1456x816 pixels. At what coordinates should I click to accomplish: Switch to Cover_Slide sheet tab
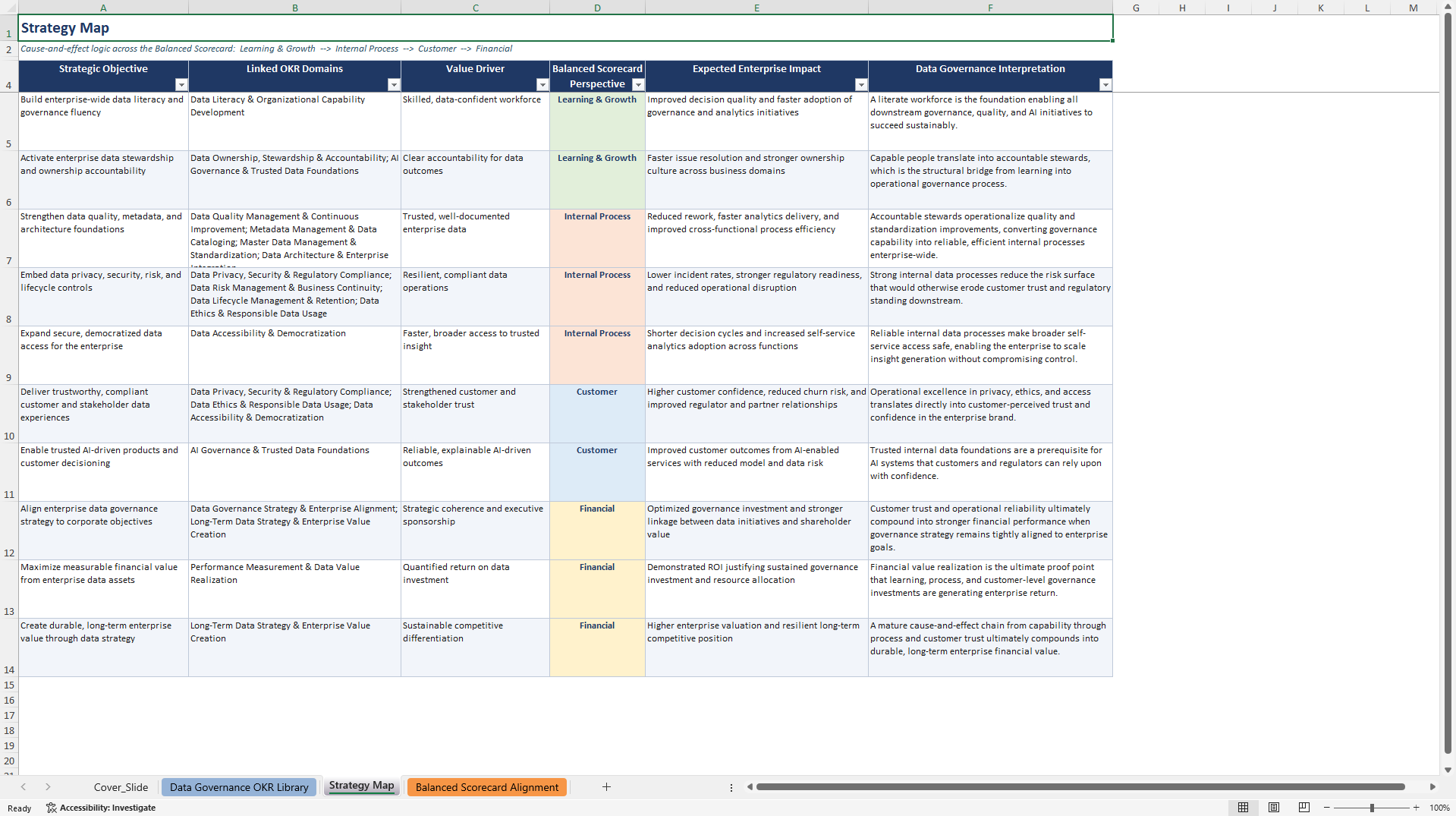tap(121, 787)
